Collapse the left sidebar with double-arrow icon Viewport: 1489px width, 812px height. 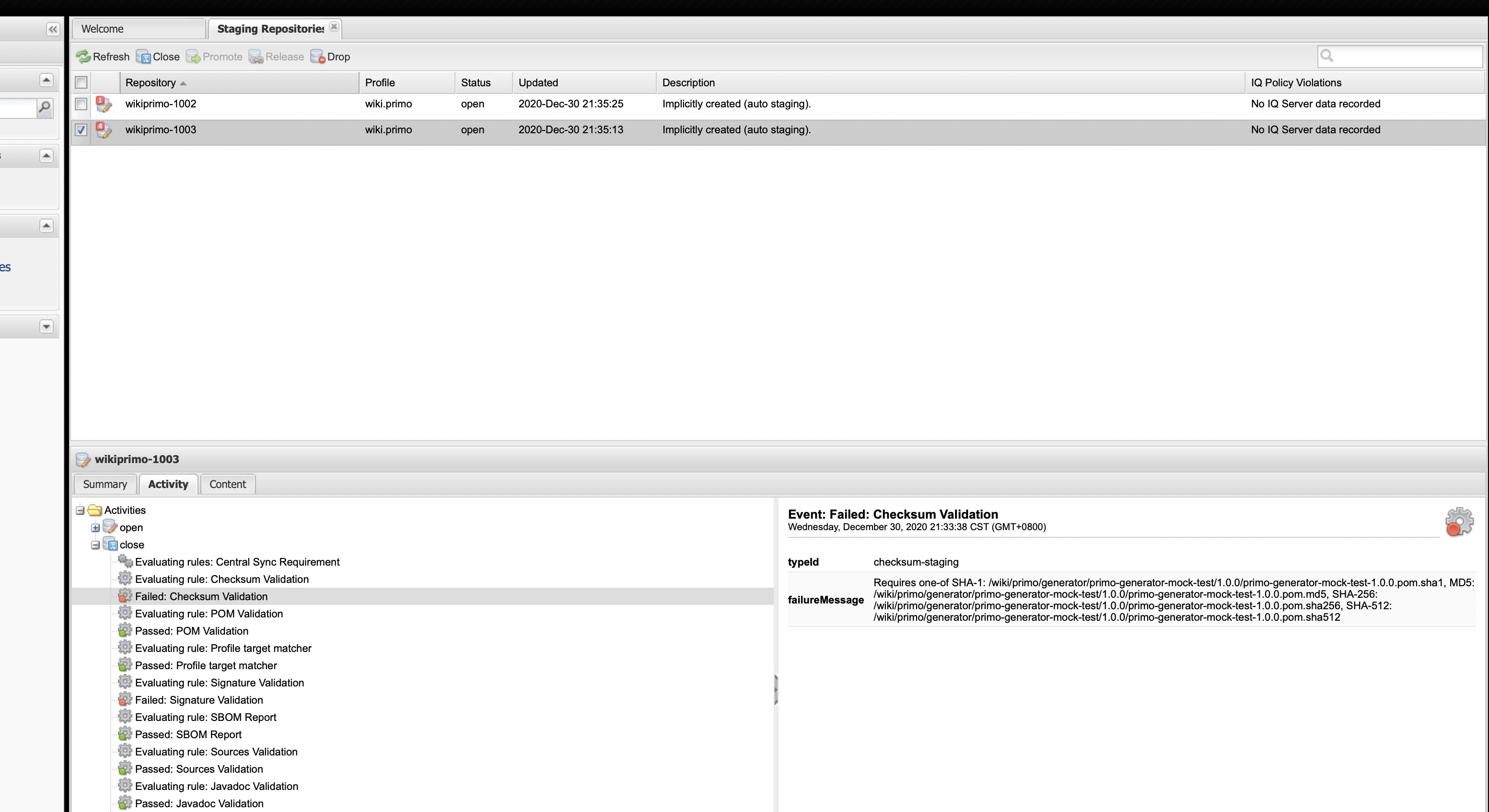point(53,29)
